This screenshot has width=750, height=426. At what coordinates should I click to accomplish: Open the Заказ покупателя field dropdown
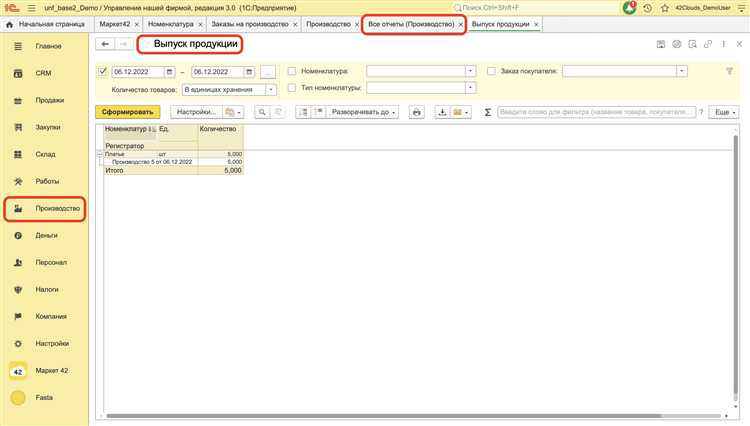pyautogui.click(x=682, y=71)
